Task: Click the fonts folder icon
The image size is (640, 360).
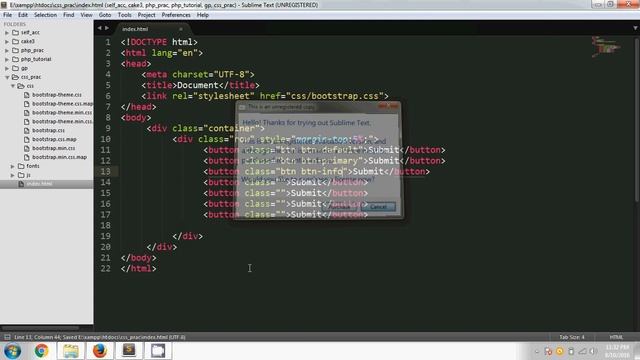Action: pos(21,166)
